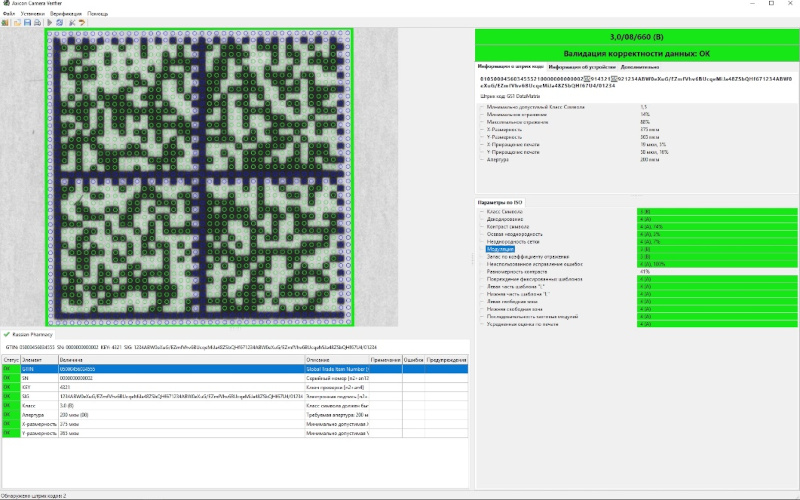Switch to Информация о штрих коде tab
The image size is (800, 500).
[510, 67]
